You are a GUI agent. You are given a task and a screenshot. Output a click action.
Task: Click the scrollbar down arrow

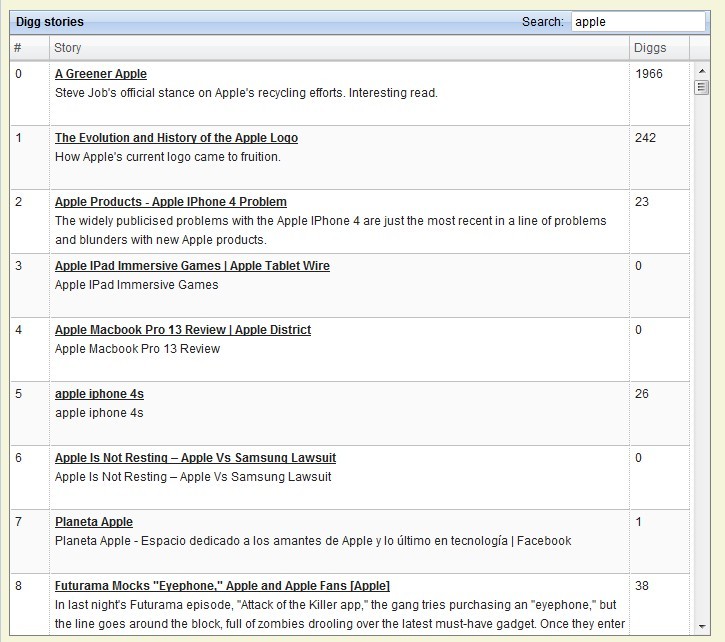702,626
